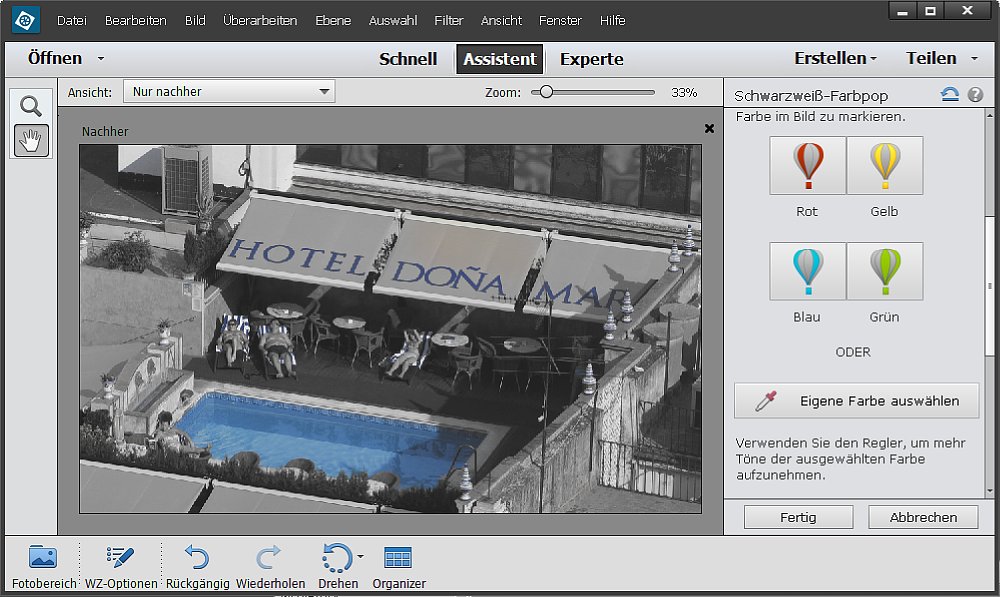Choose the Blau blue balloon preset
The image size is (1000, 597).
tap(807, 271)
